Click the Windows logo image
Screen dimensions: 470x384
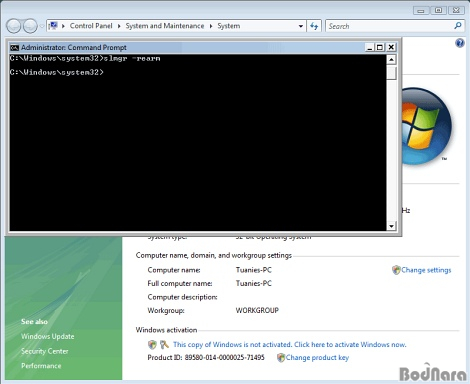click(x=426, y=126)
